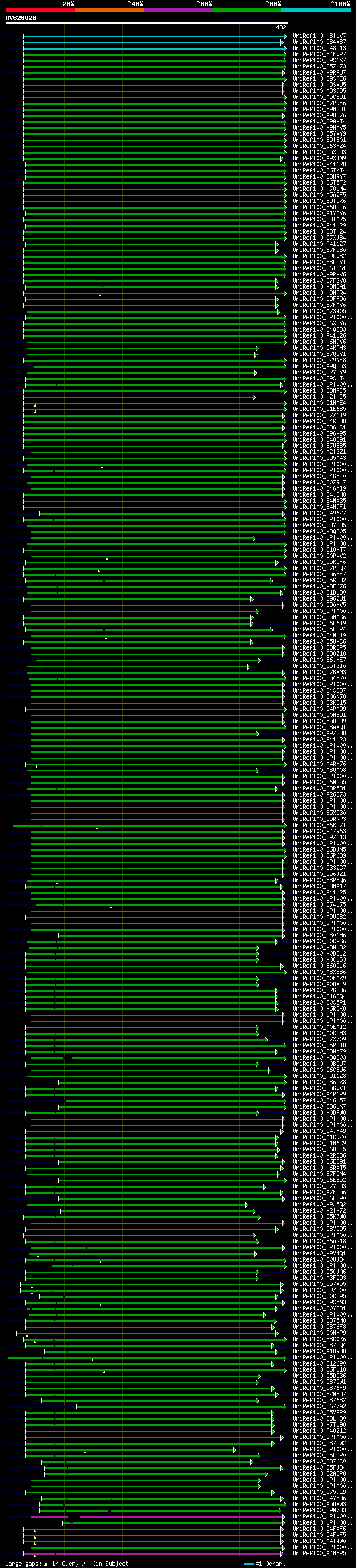Click hit label UniRef100_A9RPU7
Viewport: 356px width, 1568px height.
(x=319, y=72)
